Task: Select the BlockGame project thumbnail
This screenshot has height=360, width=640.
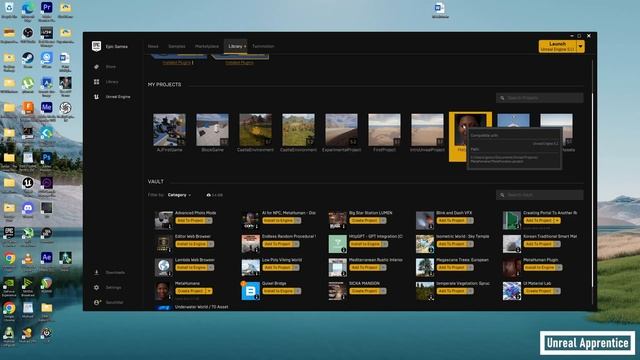Action: (212, 130)
